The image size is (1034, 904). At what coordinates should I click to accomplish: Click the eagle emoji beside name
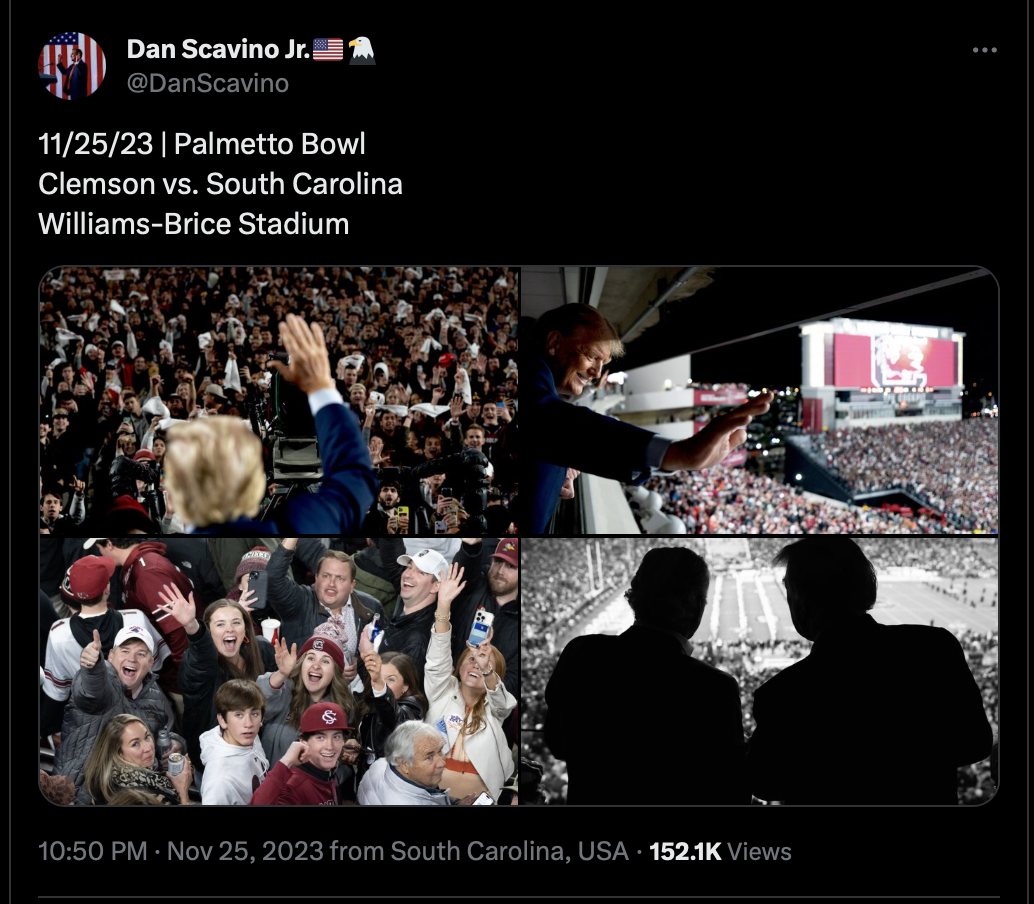(361, 49)
